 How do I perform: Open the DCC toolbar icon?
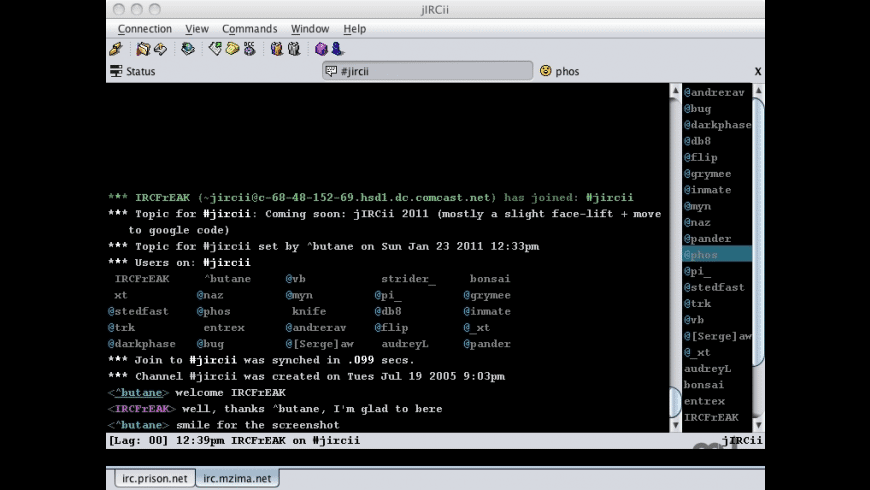click(250, 49)
